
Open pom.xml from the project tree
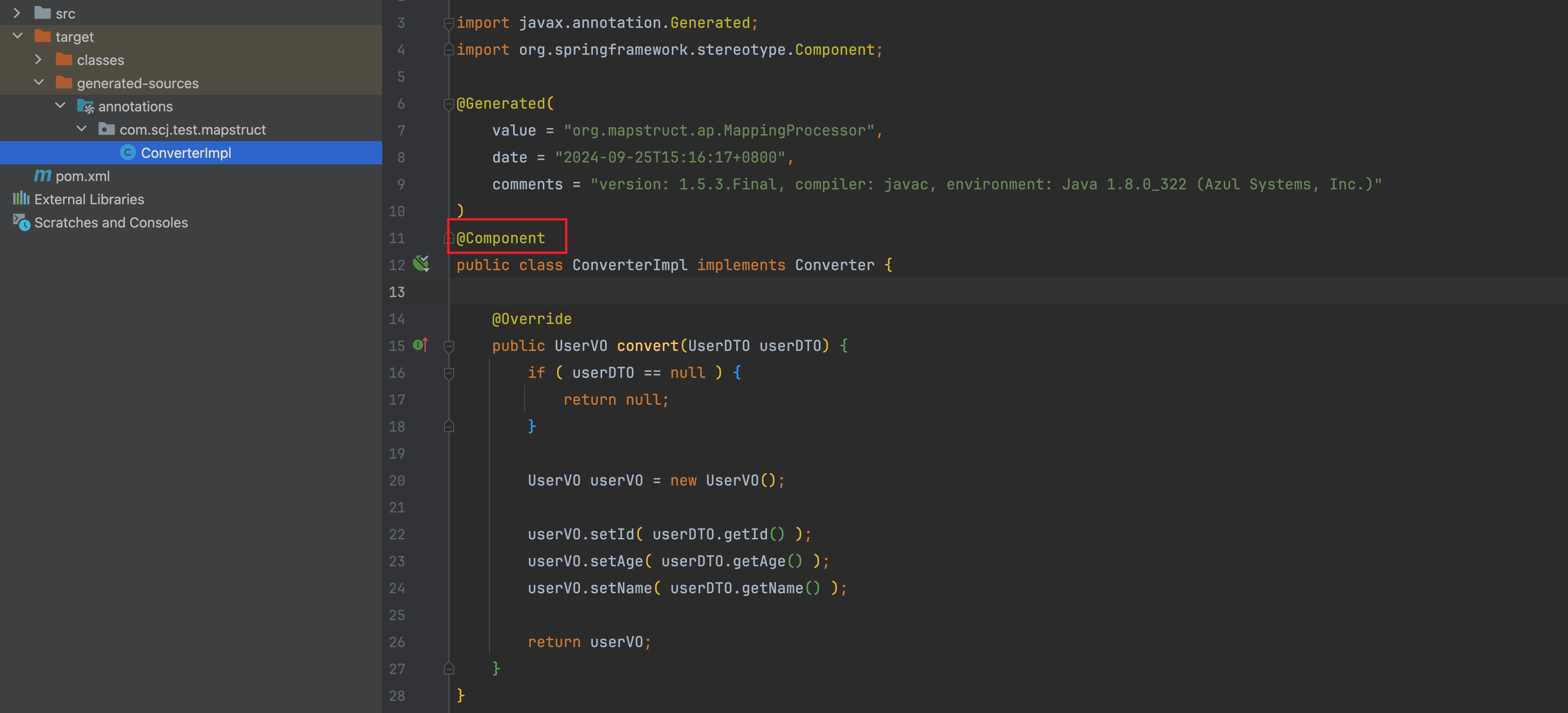82,176
